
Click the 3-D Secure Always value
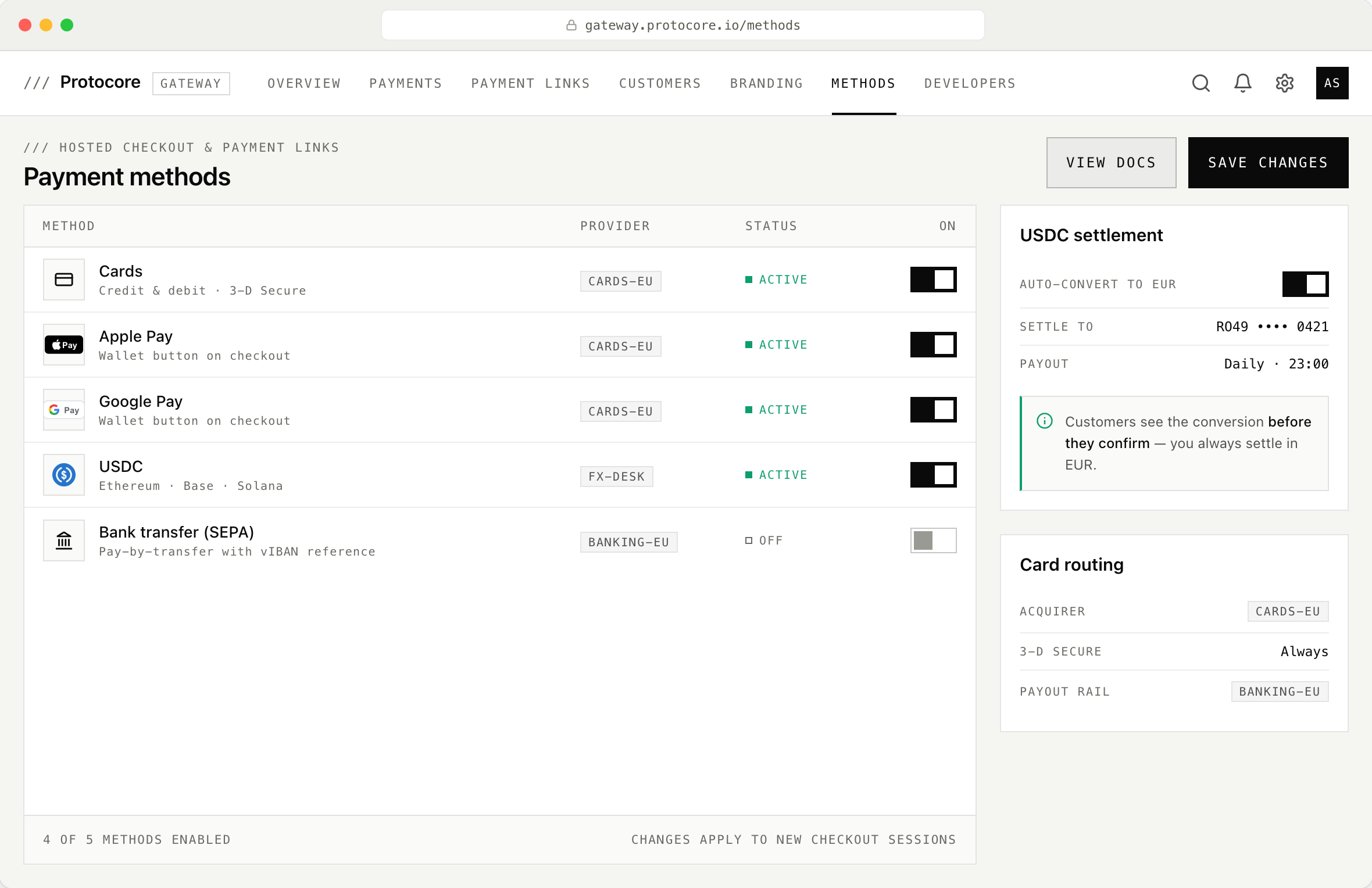1304,651
